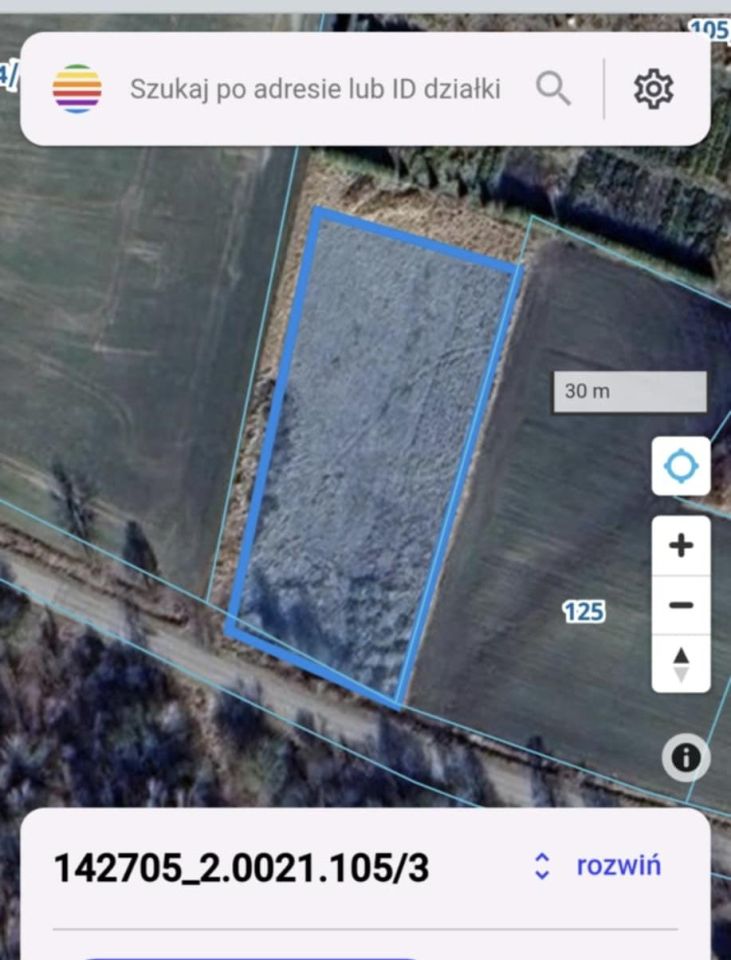This screenshot has height=960, width=731.
Task: Tap the rainbow striped app logo
Action: point(77,89)
